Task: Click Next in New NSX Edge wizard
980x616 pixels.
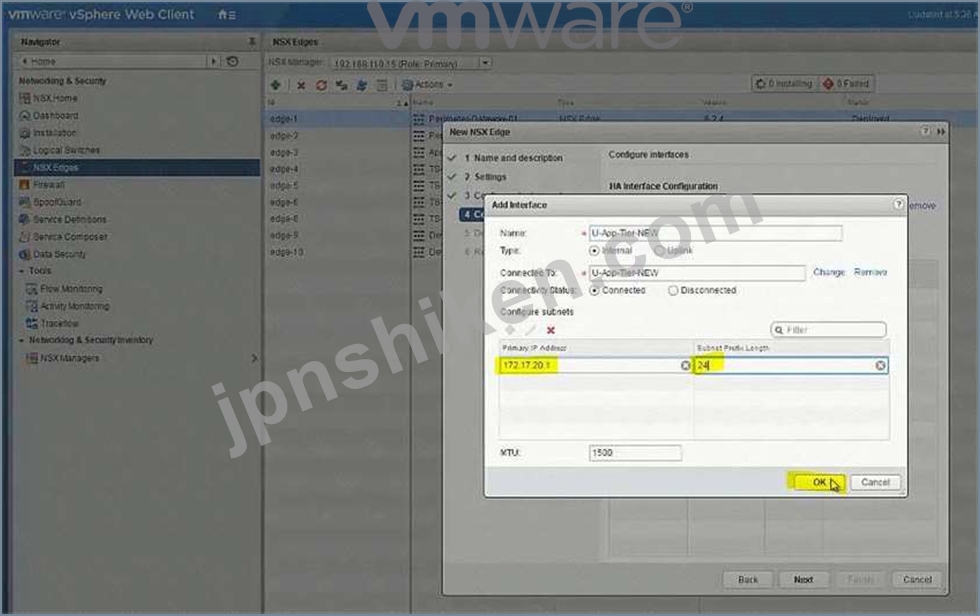Action: pos(804,580)
